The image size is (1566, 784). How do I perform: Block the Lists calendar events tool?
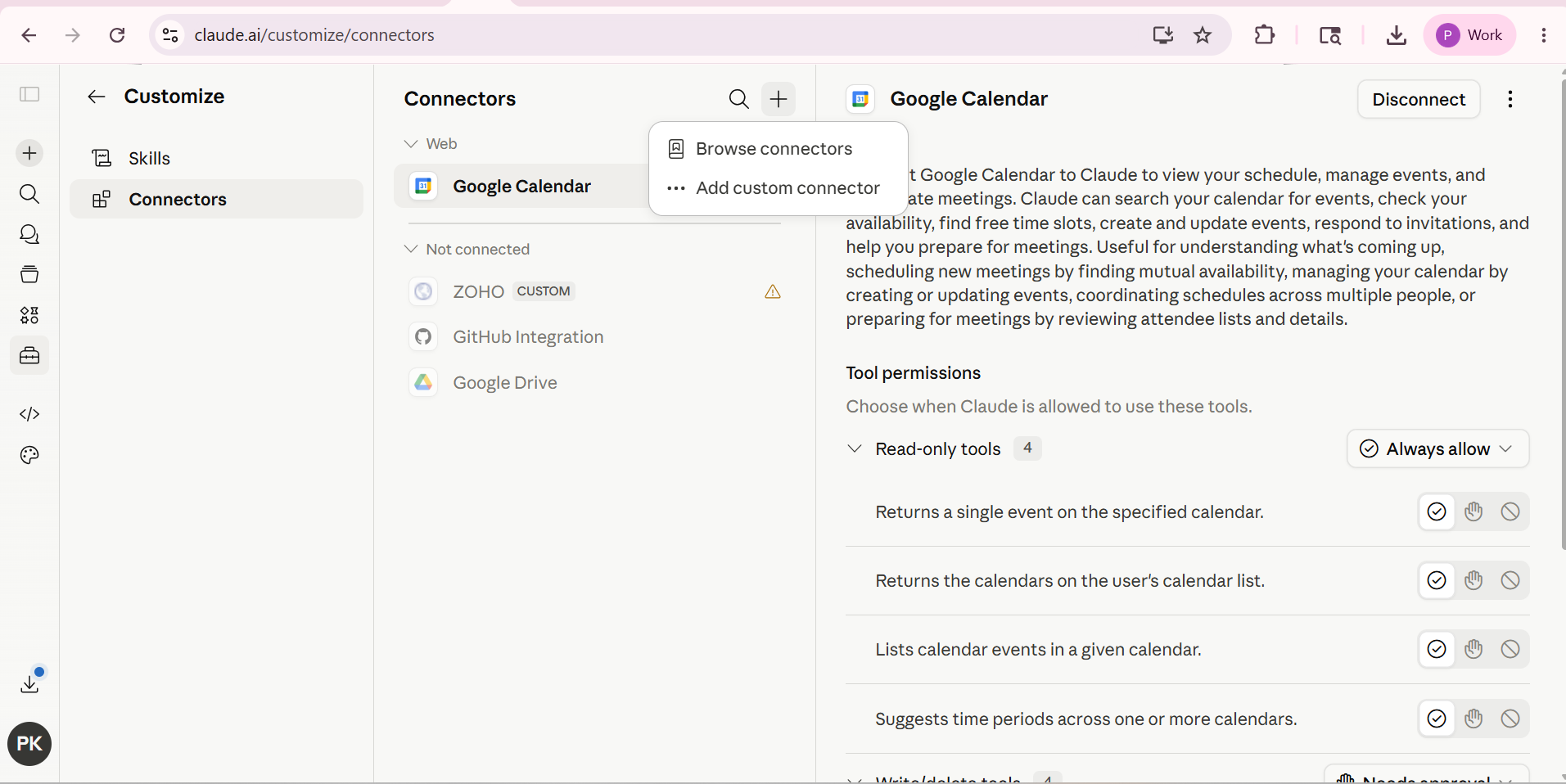[1510, 649]
